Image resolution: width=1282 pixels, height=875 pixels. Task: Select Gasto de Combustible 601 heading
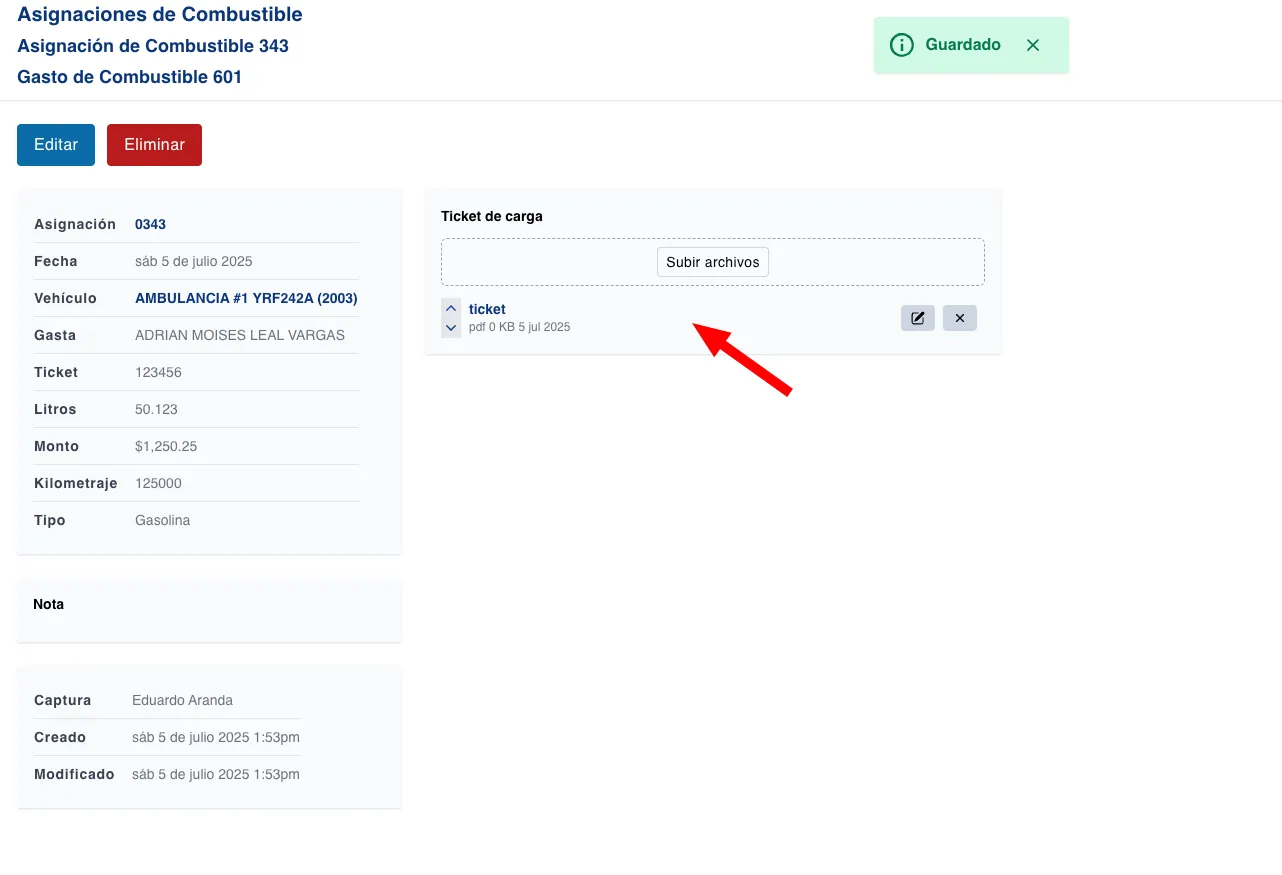[x=130, y=77]
